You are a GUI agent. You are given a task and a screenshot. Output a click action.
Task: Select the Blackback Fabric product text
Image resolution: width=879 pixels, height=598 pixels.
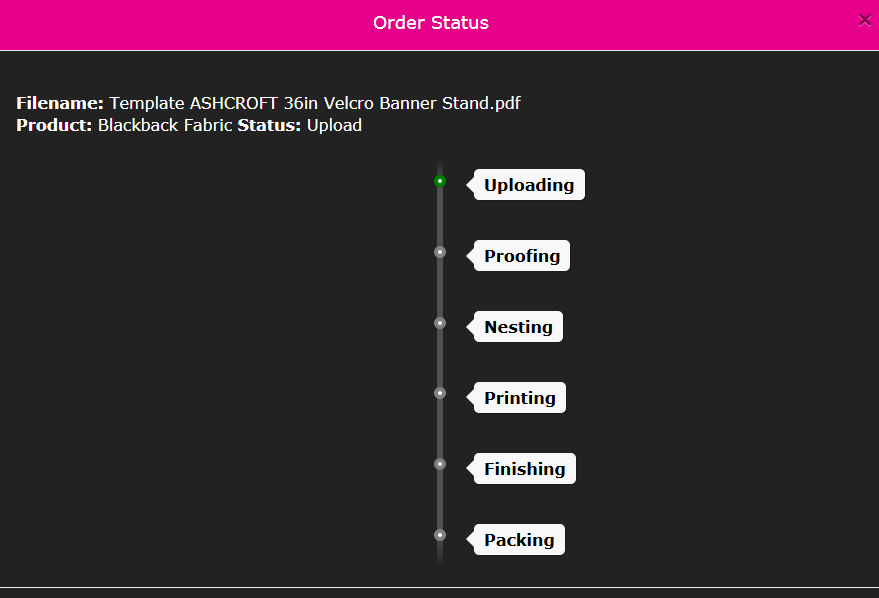click(165, 125)
